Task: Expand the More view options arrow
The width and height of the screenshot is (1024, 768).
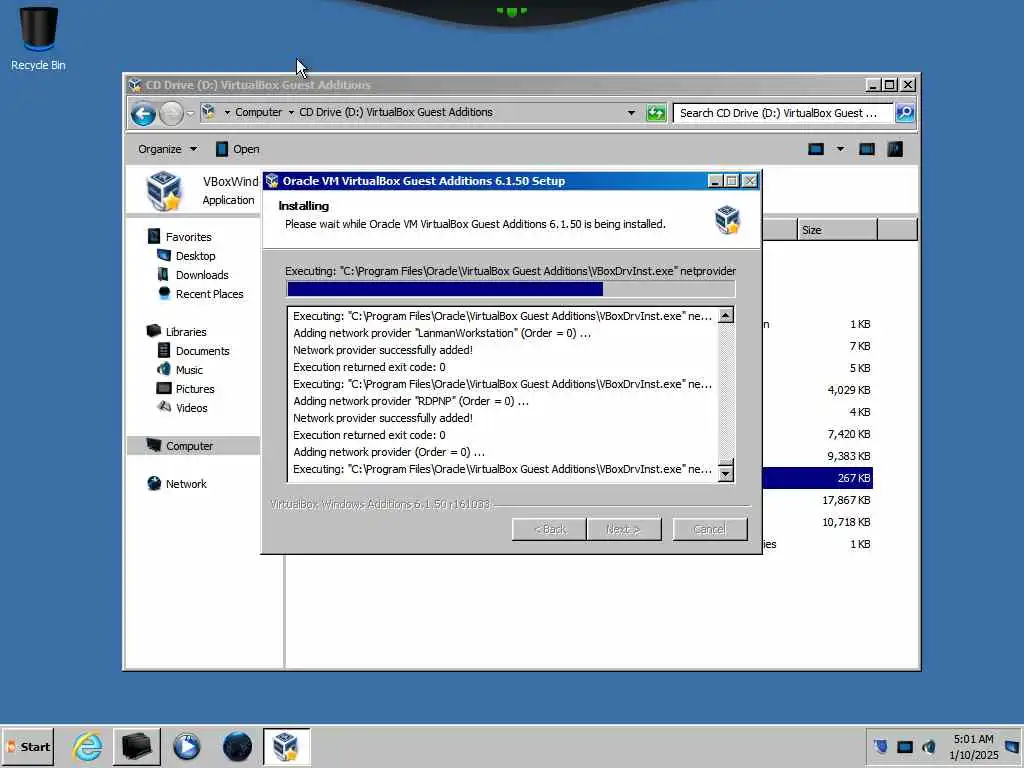Action: pyautogui.click(x=840, y=149)
